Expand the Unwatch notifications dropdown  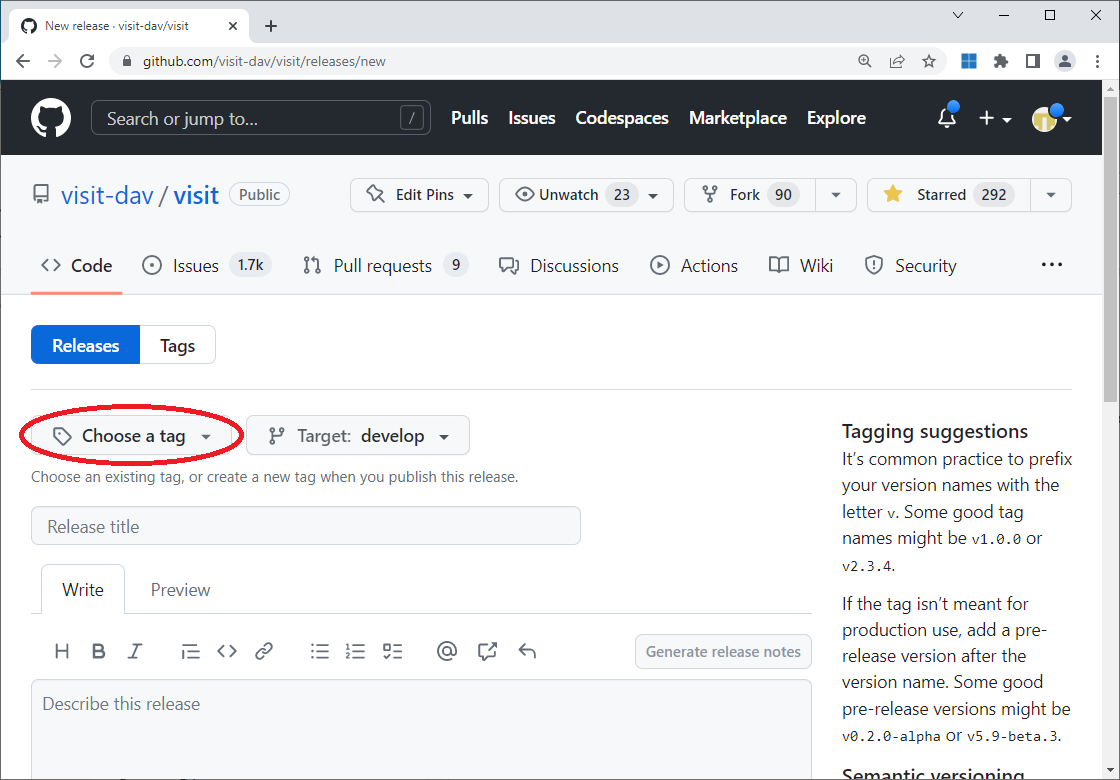click(x=586, y=195)
